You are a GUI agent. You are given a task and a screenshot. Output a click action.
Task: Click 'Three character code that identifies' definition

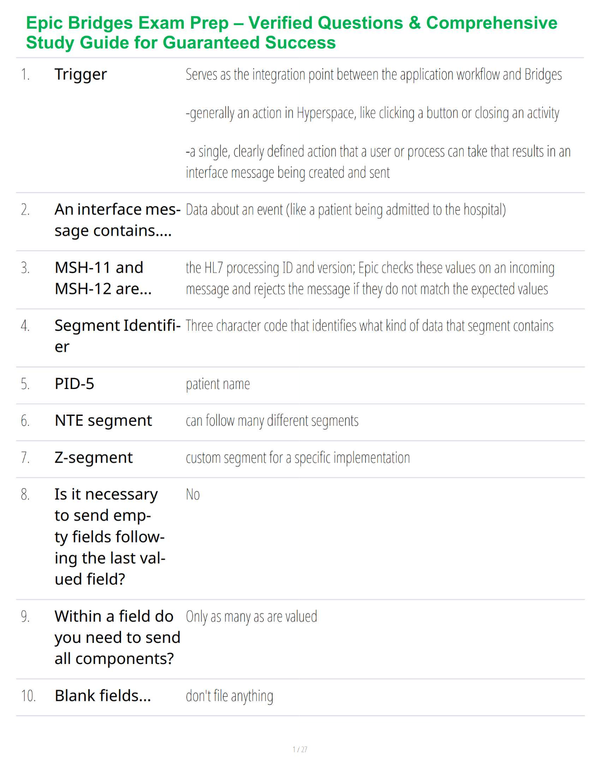[369, 326]
